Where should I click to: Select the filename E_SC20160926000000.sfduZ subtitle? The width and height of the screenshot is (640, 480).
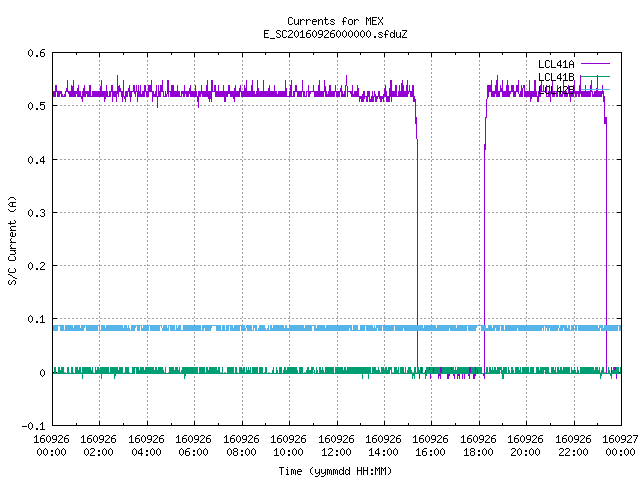(x=335, y=34)
